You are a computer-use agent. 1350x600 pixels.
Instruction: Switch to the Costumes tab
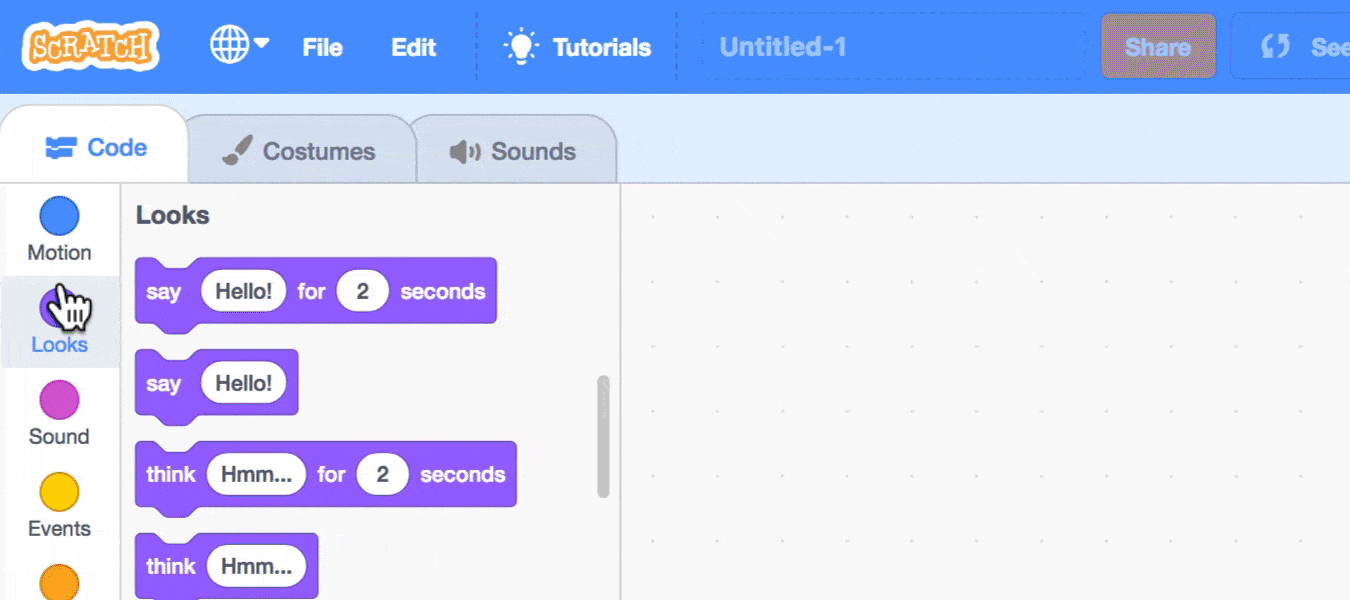(x=299, y=152)
